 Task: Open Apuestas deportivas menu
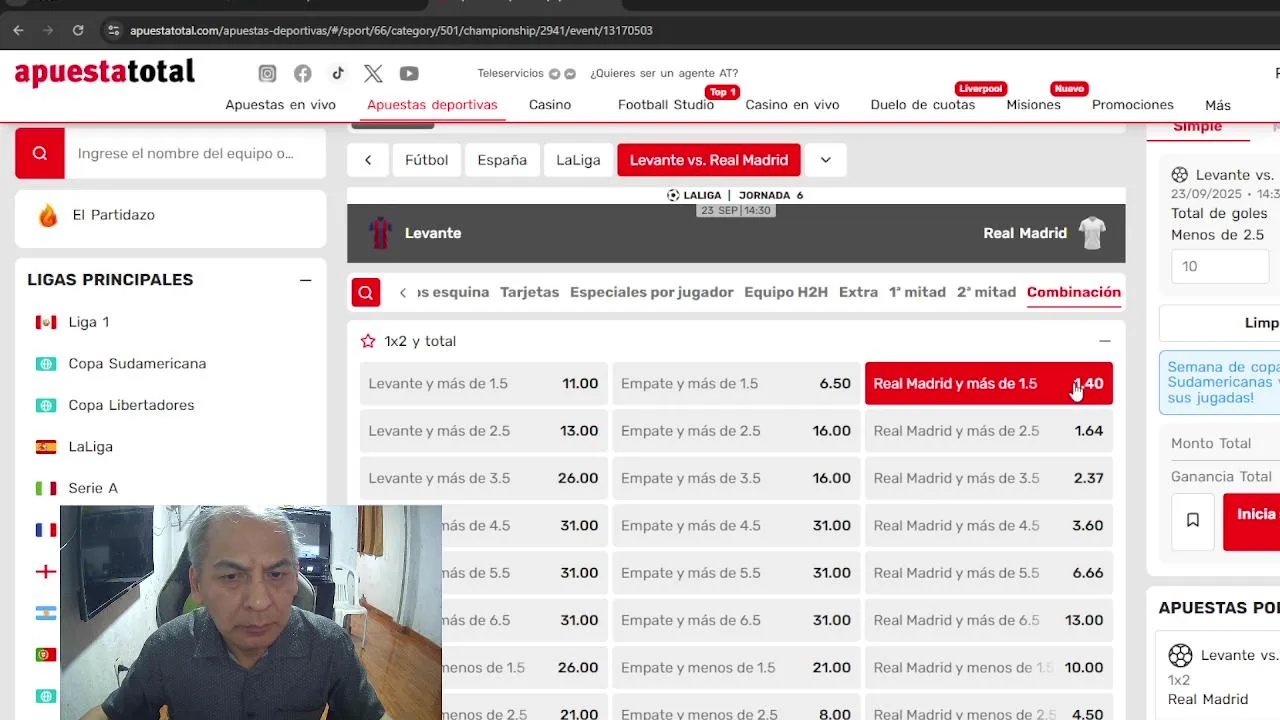(432, 105)
